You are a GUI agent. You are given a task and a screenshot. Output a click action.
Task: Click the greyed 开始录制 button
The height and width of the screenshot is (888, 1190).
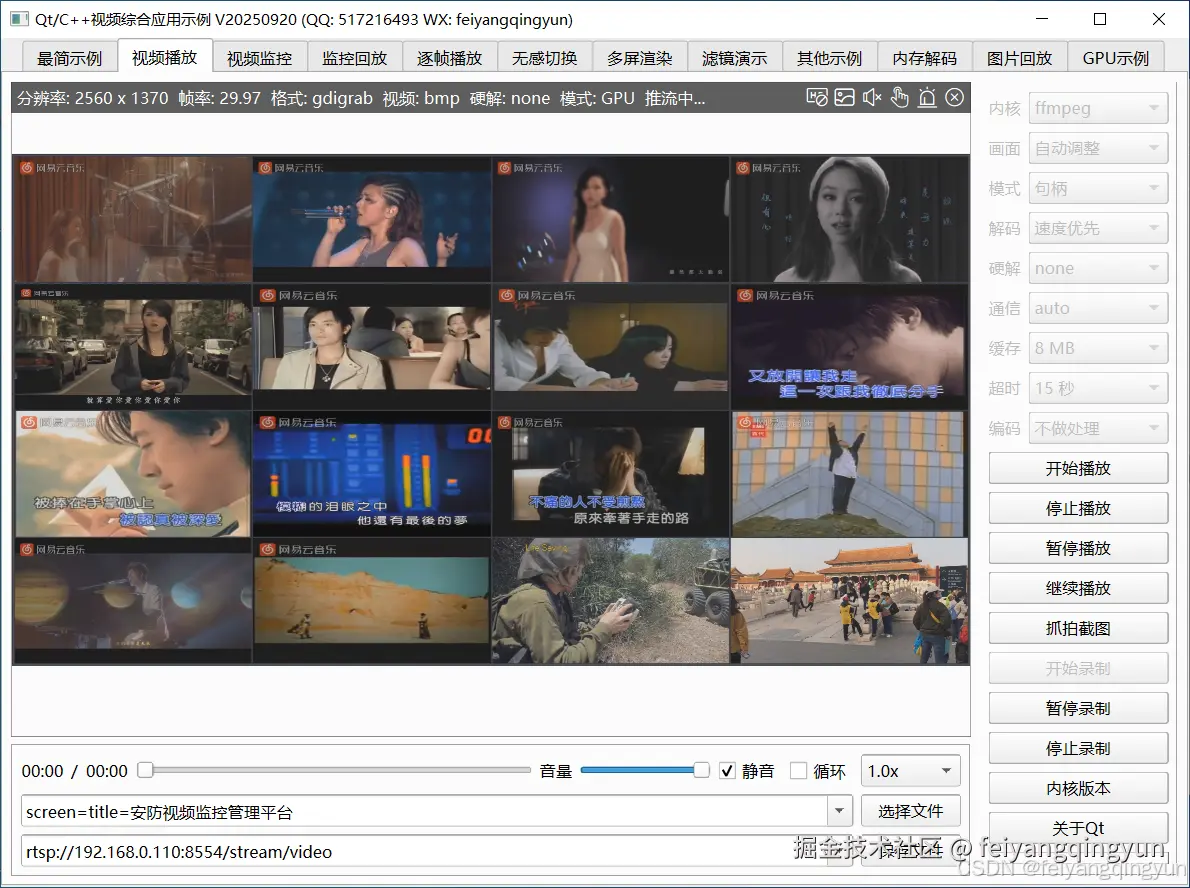pos(1078,669)
